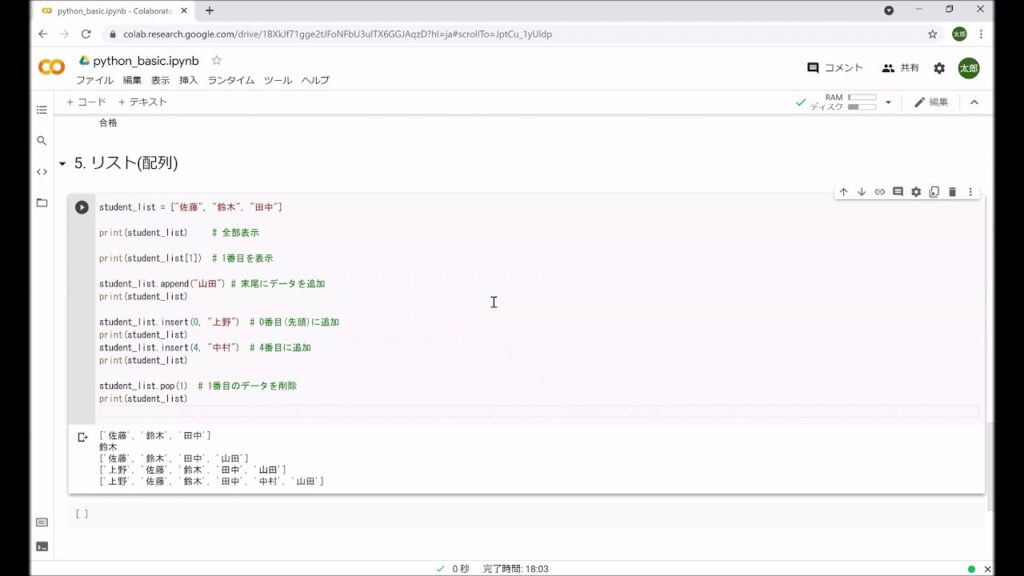Image resolution: width=1024 pixels, height=576 pixels.
Task: Add a new code cell with + コード
Action: click(x=86, y=102)
